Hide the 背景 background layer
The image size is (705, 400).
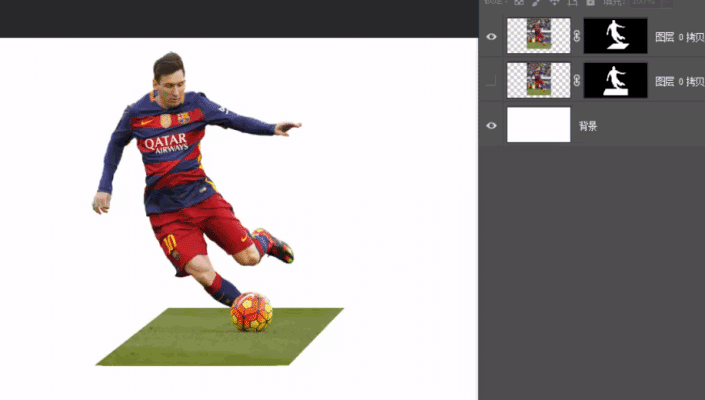click(491, 125)
